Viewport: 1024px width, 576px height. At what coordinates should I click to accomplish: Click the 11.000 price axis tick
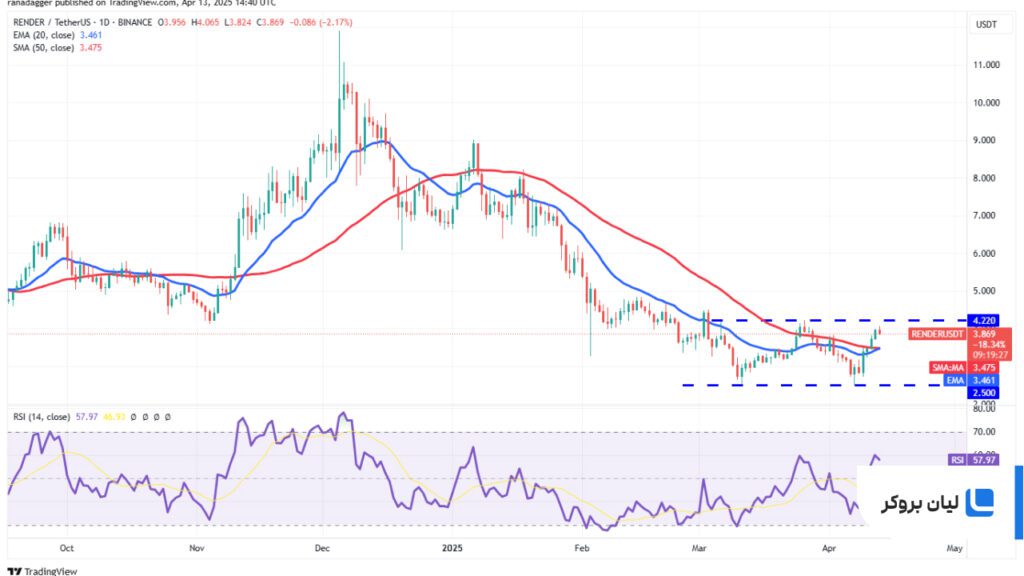986,65
